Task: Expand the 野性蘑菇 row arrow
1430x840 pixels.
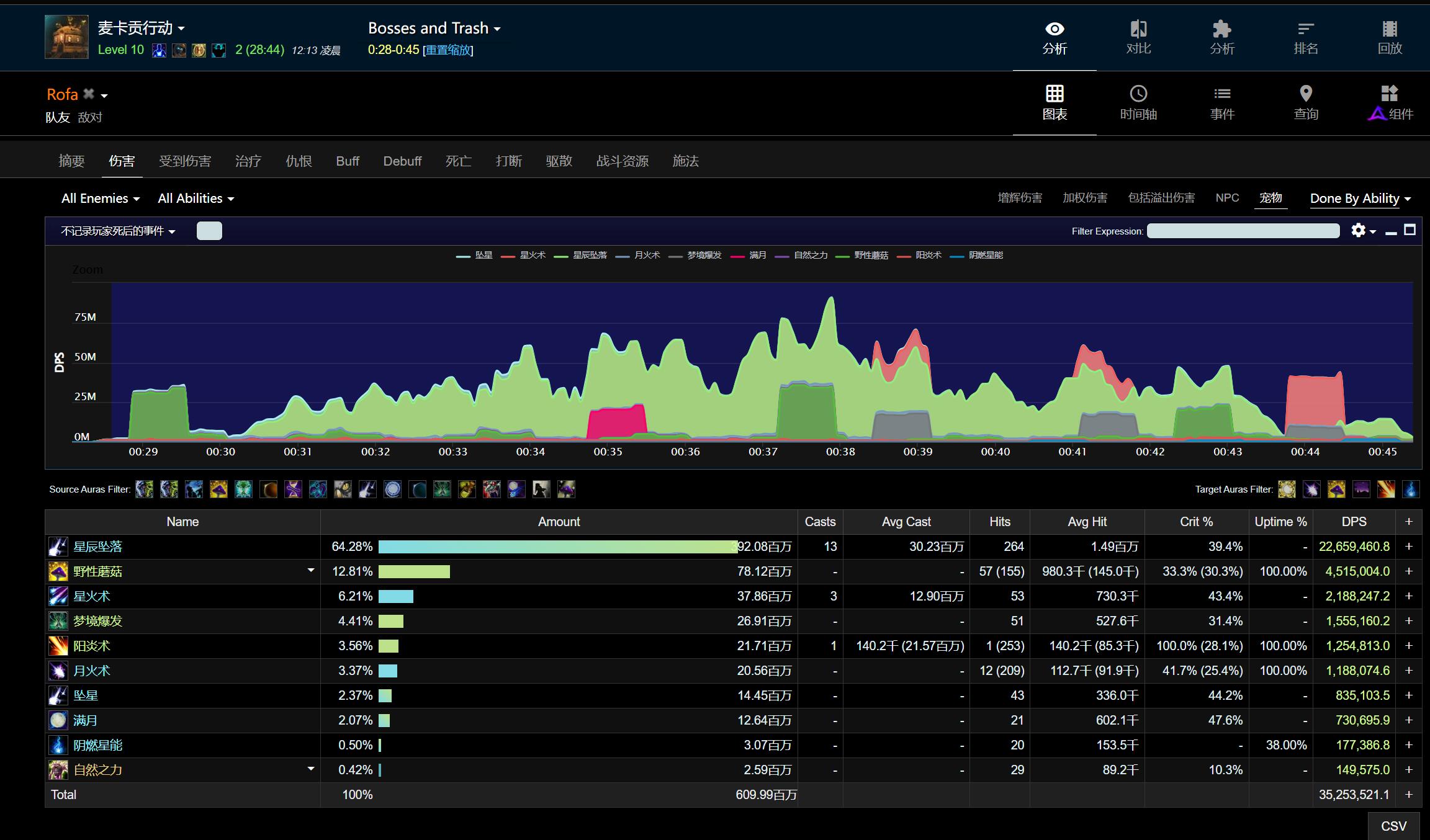Action: pyautogui.click(x=311, y=570)
